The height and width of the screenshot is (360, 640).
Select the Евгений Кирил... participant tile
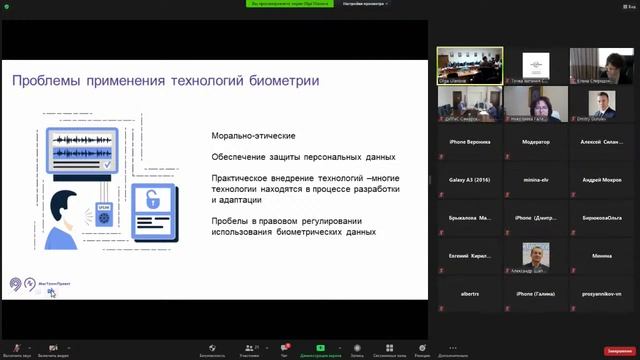tap(470, 256)
